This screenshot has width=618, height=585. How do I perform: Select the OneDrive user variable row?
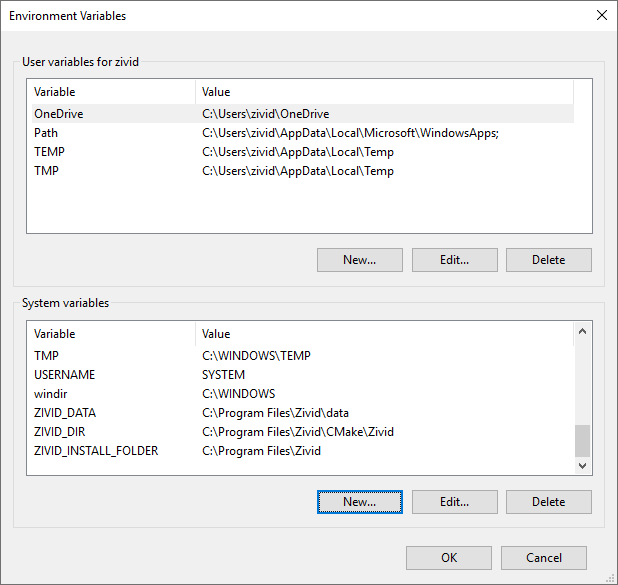pos(59,114)
